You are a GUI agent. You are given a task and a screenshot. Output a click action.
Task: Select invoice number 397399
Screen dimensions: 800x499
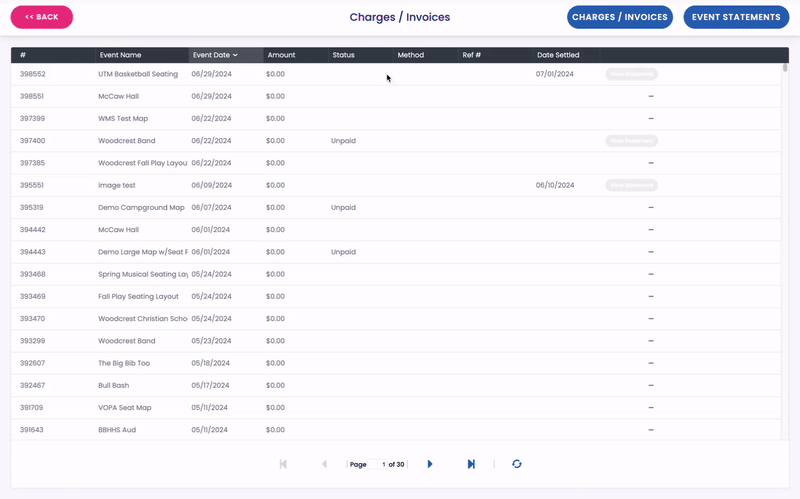tap(32, 118)
